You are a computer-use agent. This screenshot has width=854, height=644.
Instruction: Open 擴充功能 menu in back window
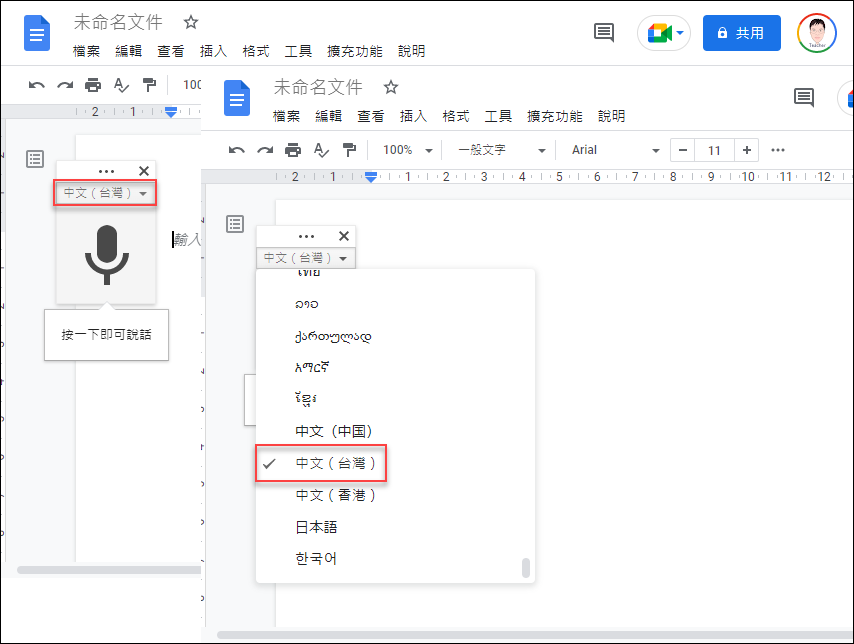pos(355,51)
